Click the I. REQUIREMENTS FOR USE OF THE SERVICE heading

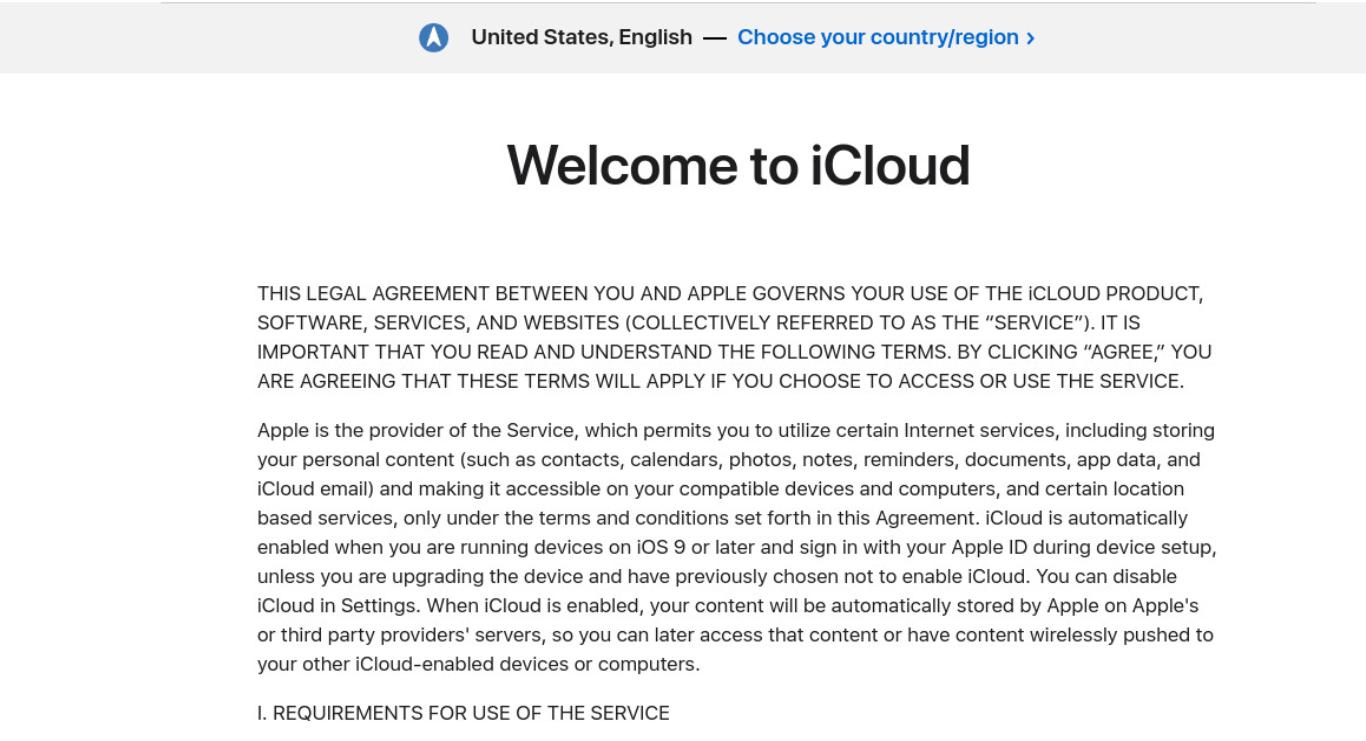[463, 713]
